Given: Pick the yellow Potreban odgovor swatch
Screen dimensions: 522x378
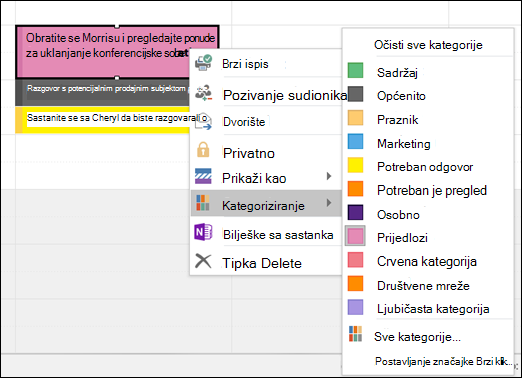Looking at the screenshot, I should tap(355, 165).
